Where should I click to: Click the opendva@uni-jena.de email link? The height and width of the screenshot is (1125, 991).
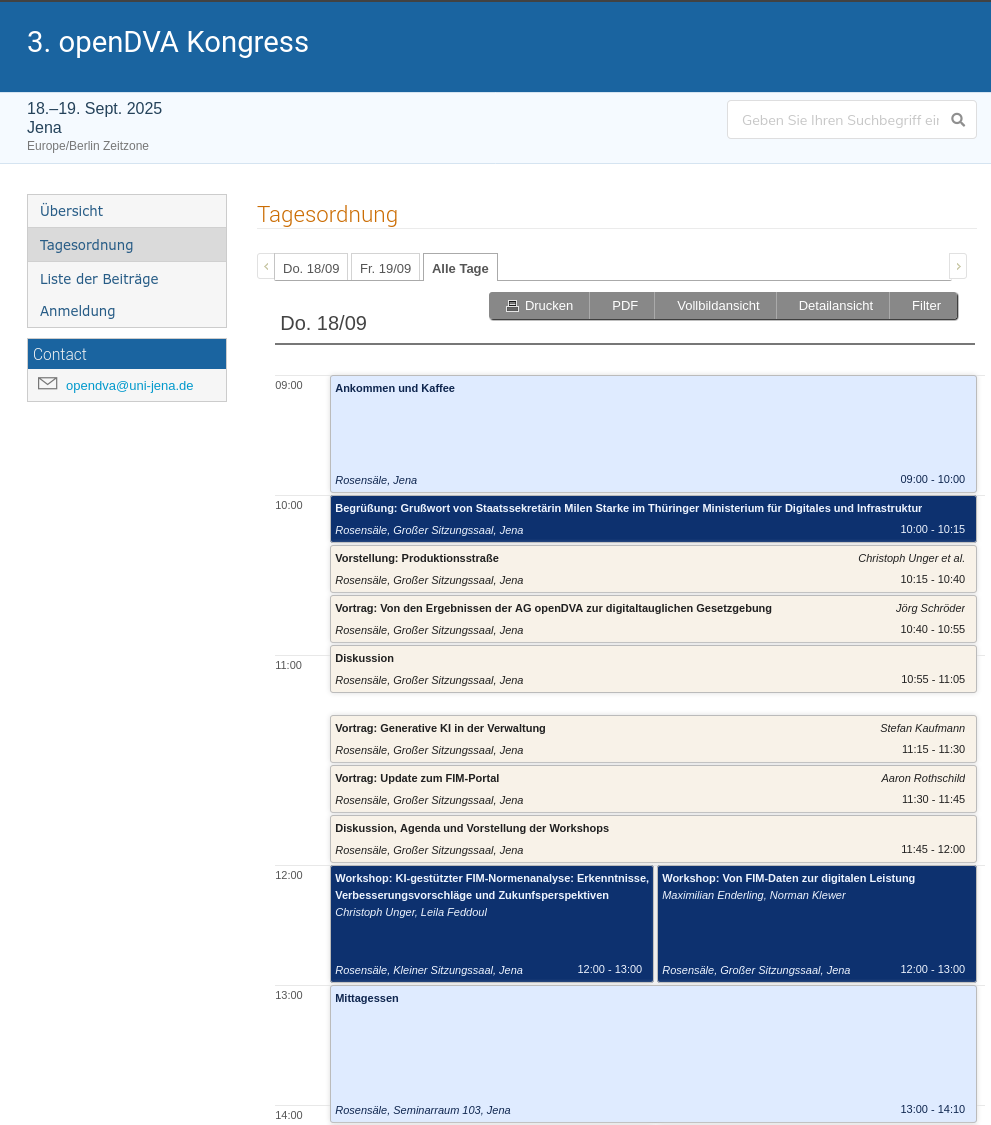(129, 385)
